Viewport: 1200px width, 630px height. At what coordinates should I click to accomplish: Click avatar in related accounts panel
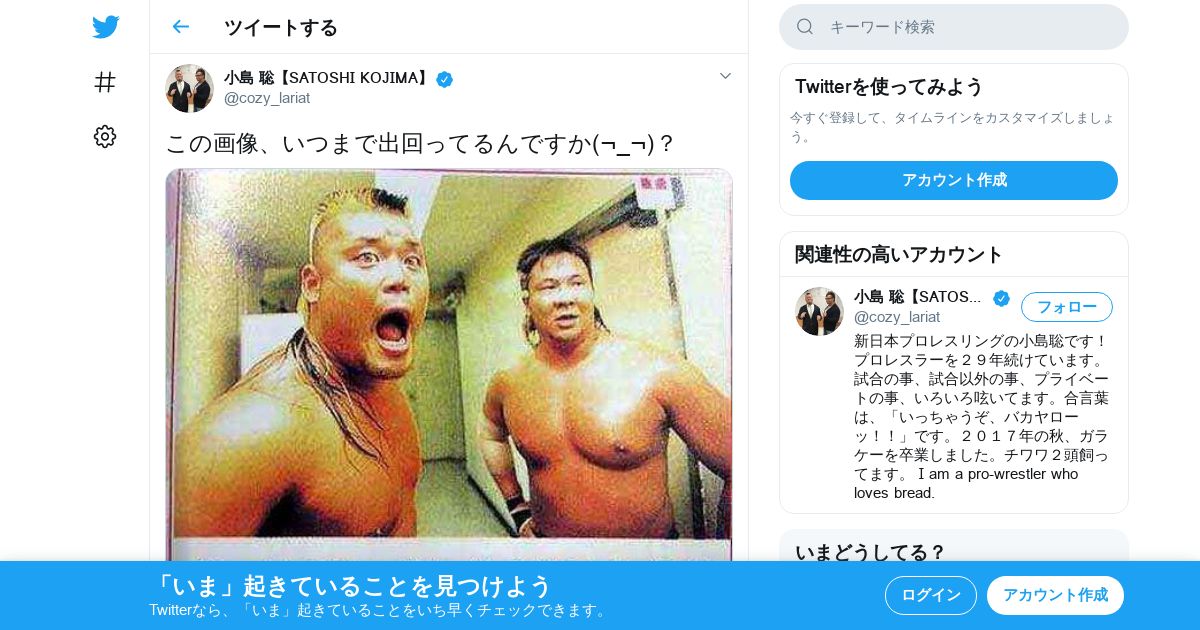tap(819, 311)
